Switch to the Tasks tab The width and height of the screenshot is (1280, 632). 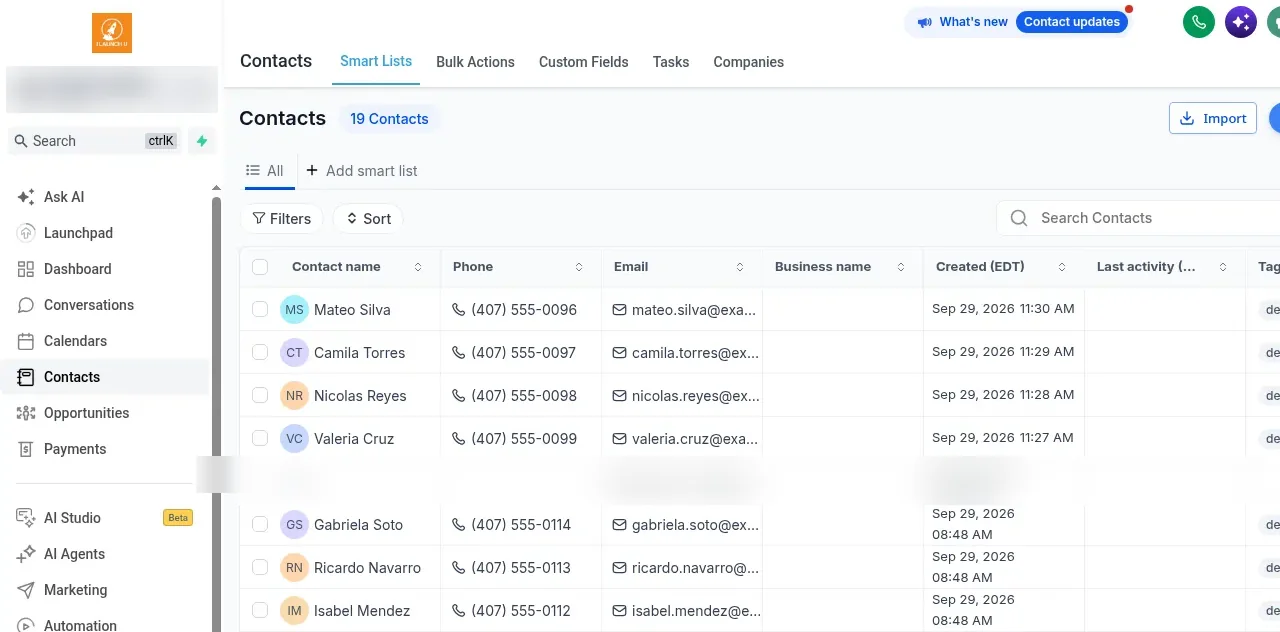click(x=671, y=62)
